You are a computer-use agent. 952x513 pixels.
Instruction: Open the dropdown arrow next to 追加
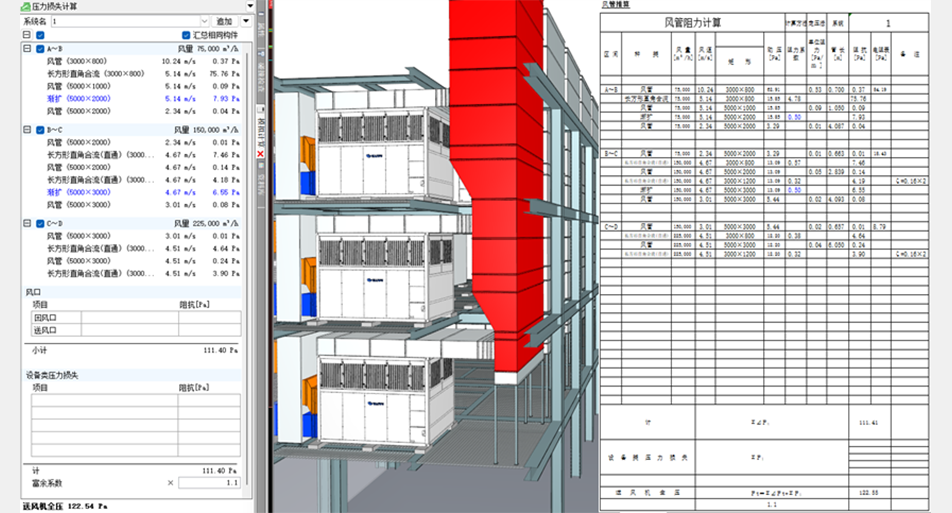(x=247, y=20)
